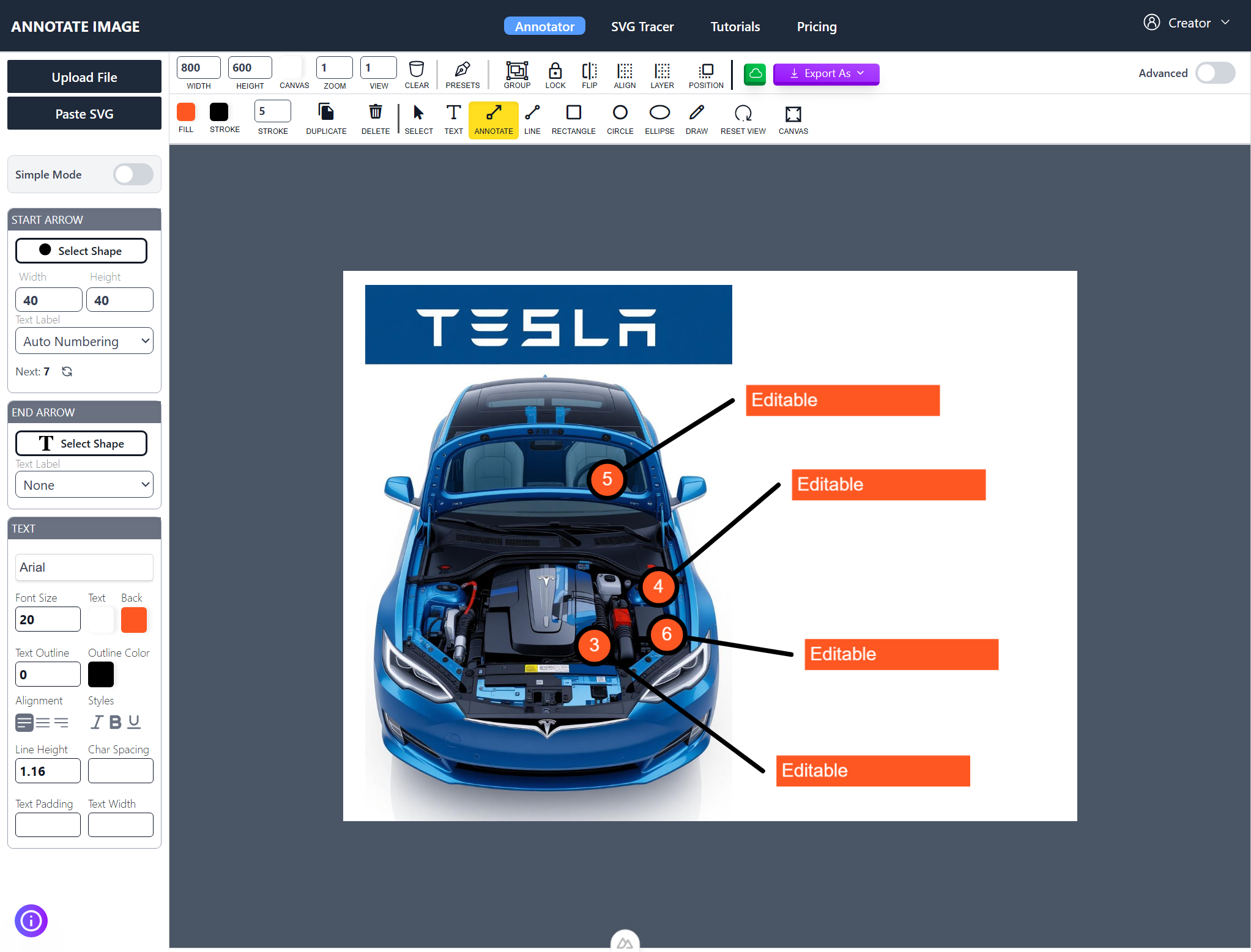Viewport: 1251px width, 952px height.
Task: Click the Reset View icon
Action: pyautogui.click(x=743, y=113)
